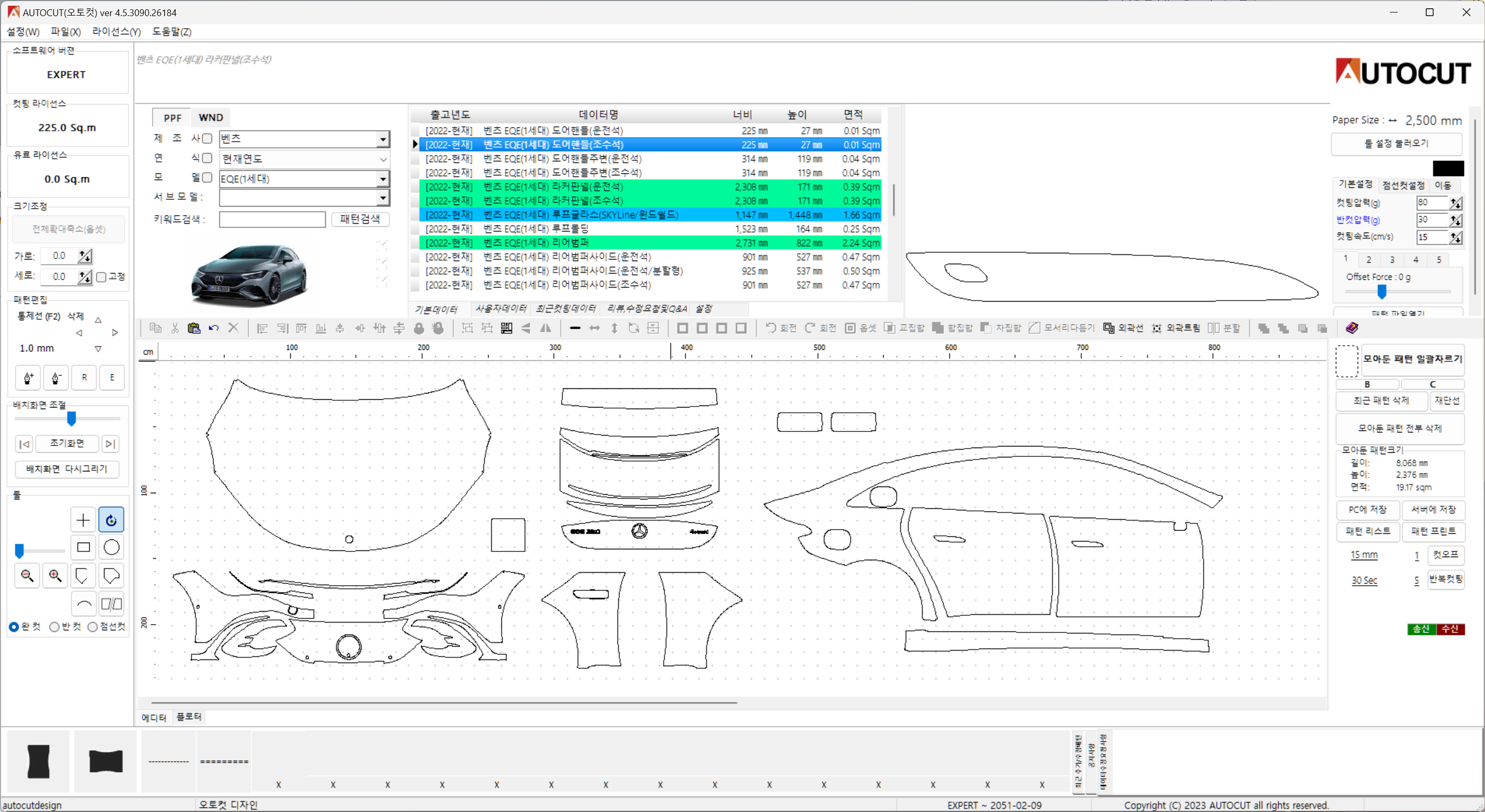Switch to the 사용자데이터 tab
Viewport: 1485px width, 812px height.
pos(500,309)
